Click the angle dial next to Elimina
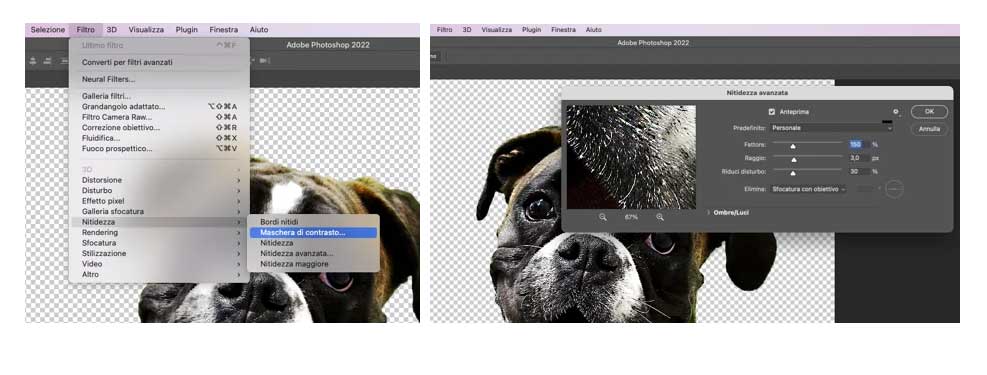 coord(894,189)
